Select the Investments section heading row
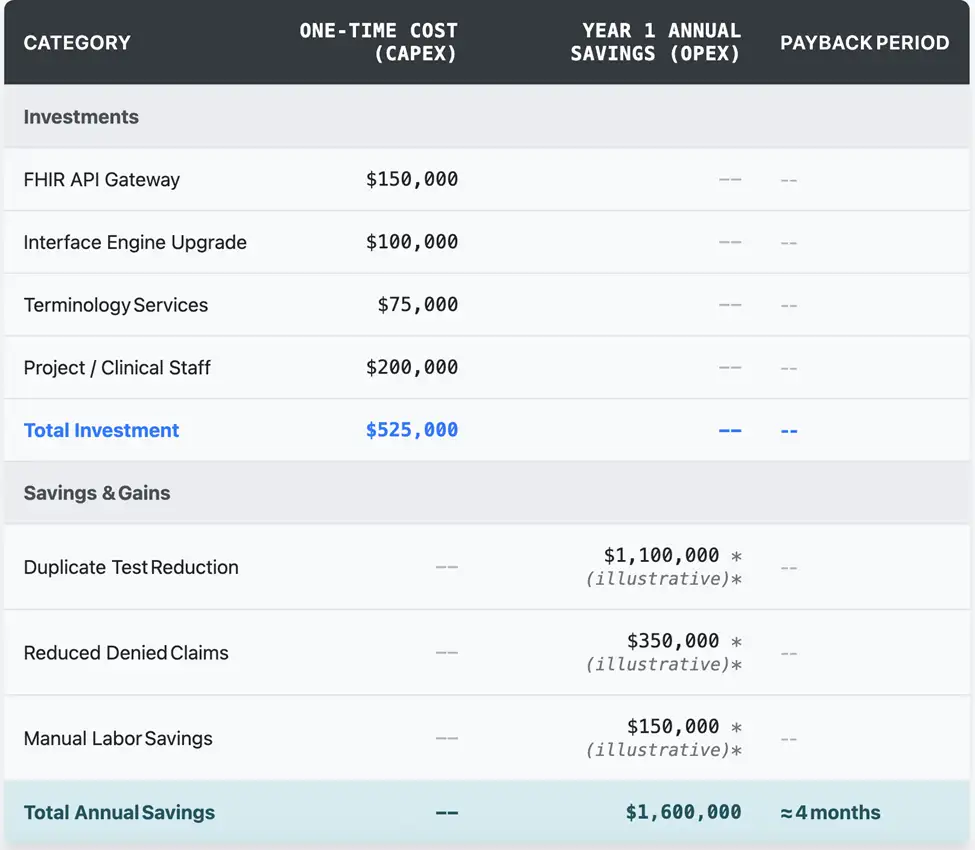 [81, 117]
